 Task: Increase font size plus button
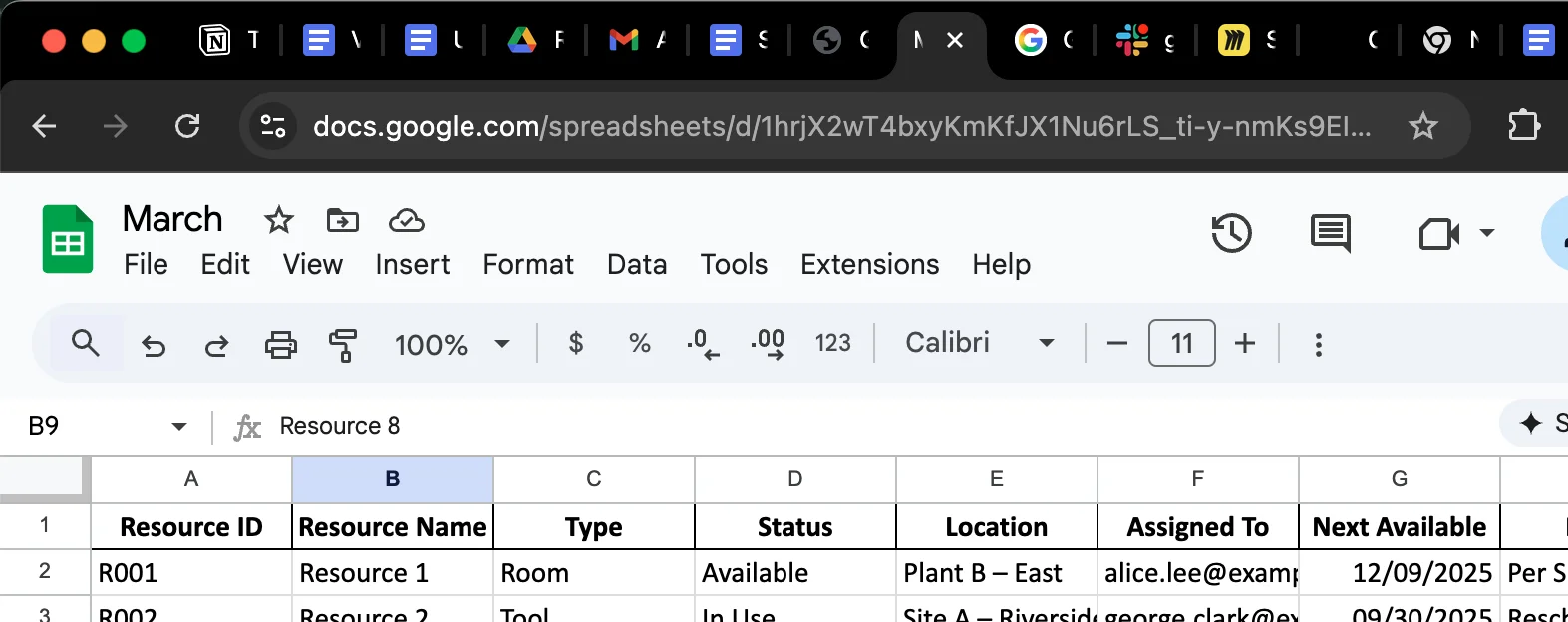point(1245,344)
